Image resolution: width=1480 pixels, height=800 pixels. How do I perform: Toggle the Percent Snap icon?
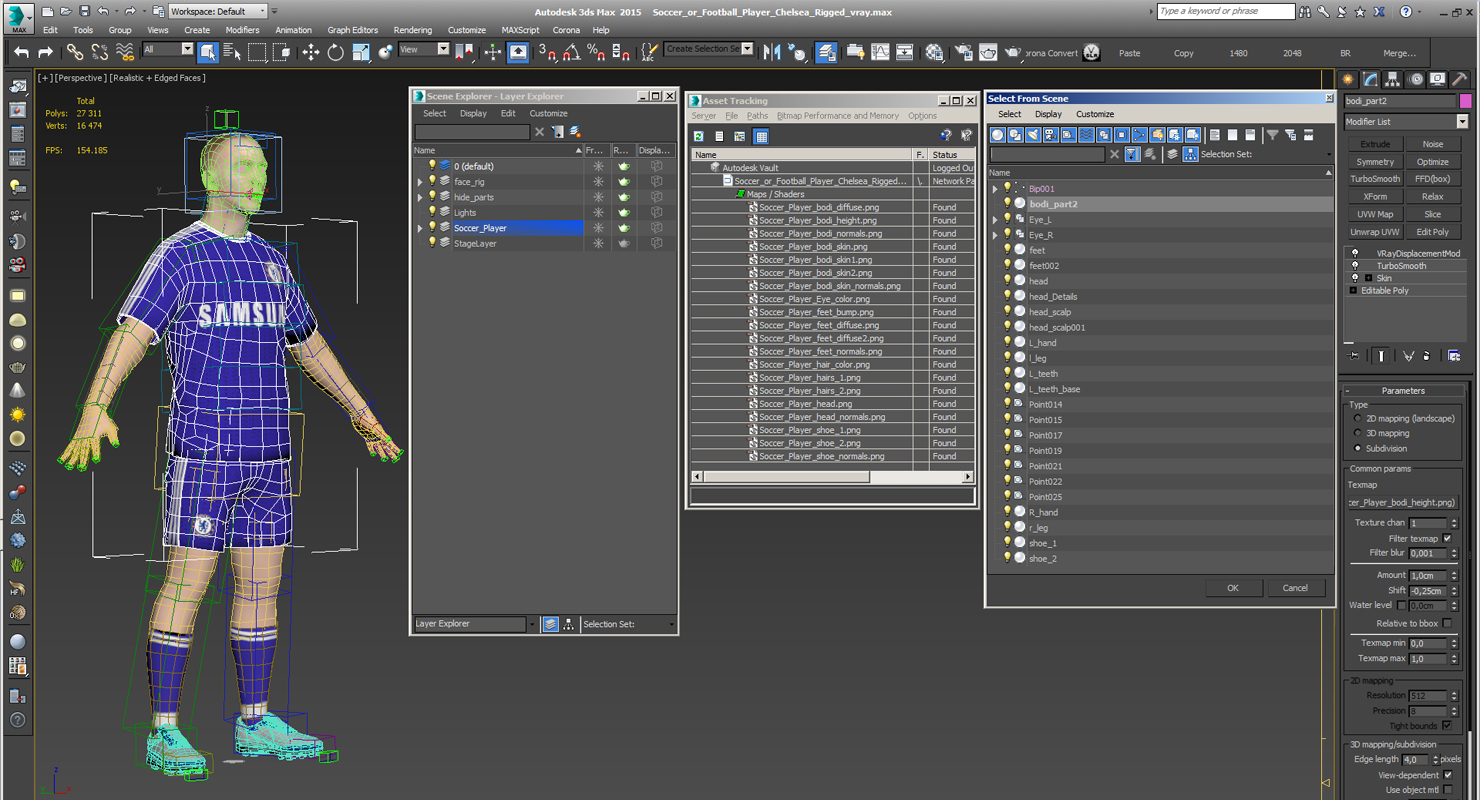tap(596, 52)
